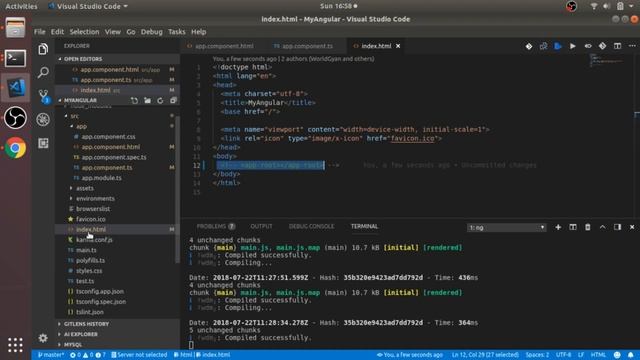Click Server not selected in status bar
The image size is (640, 360).
point(139,355)
